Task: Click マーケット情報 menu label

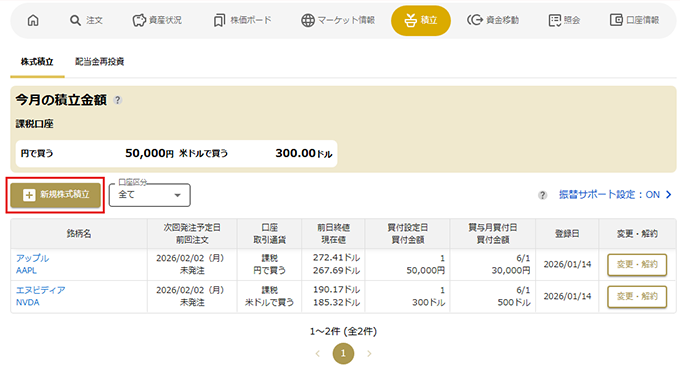Action: (x=346, y=20)
